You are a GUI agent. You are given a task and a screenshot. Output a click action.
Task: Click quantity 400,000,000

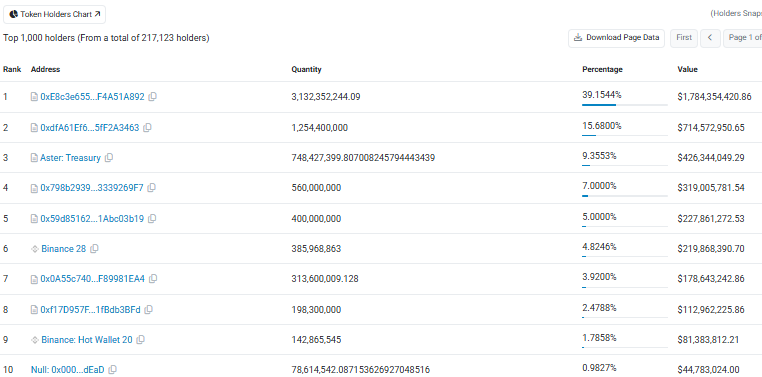[316, 219]
